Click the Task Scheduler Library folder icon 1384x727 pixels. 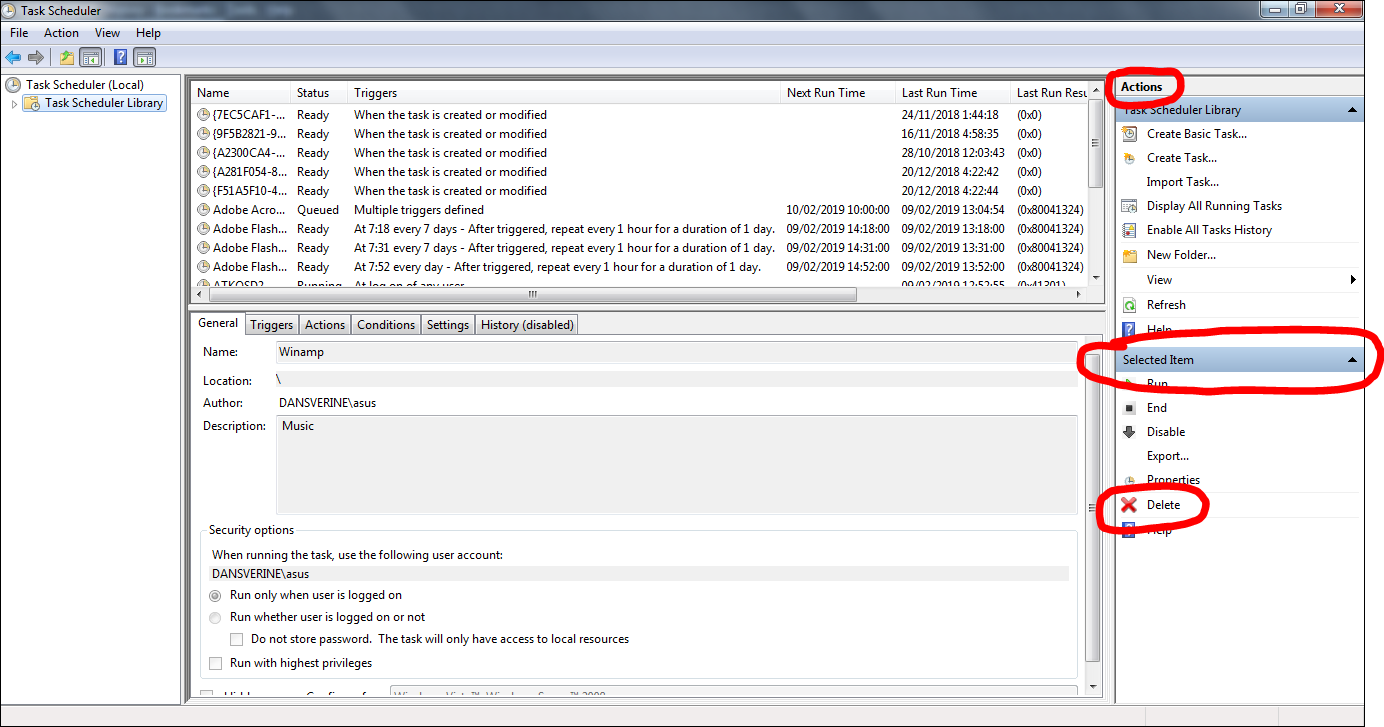coord(32,103)
